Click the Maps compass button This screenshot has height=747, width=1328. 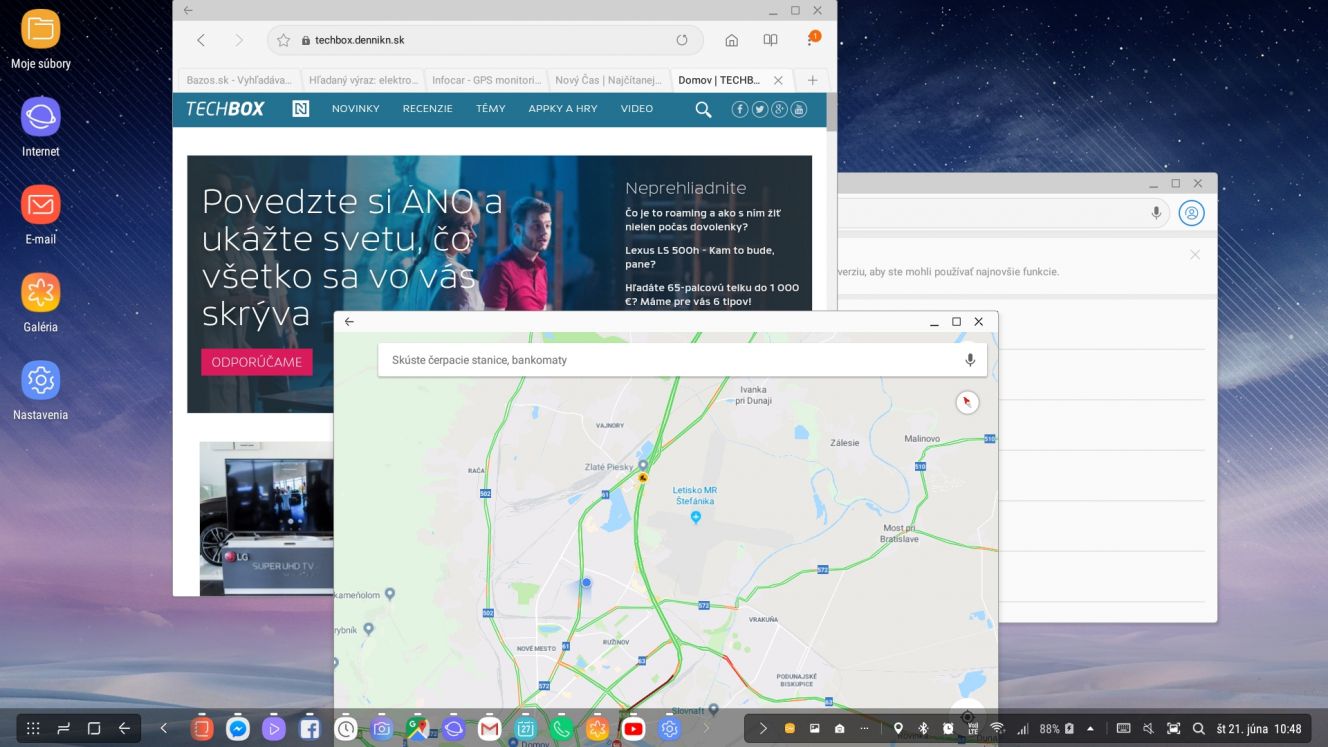click(x=966, y=402)
